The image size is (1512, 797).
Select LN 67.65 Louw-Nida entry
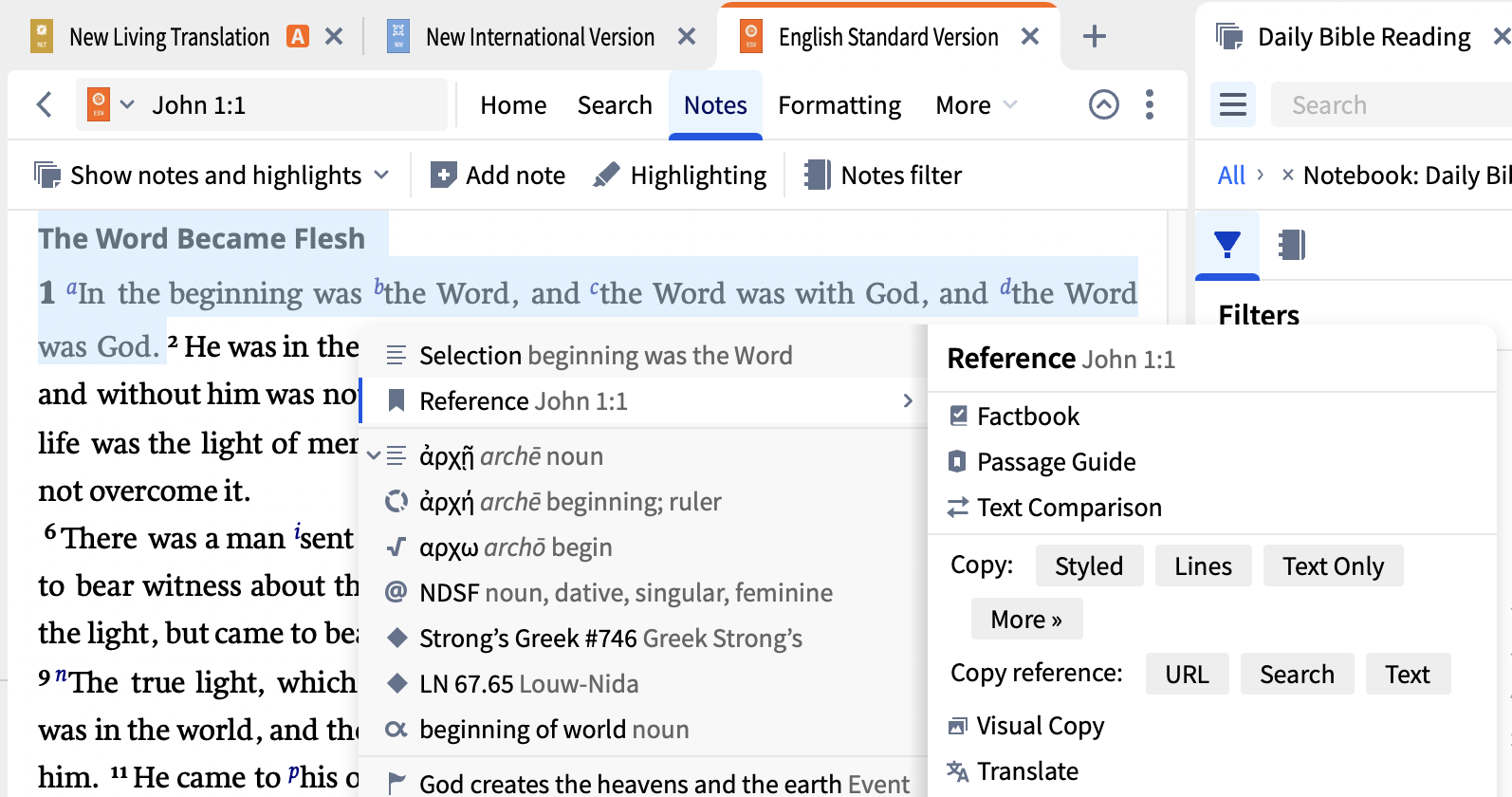tap(643, 684)
